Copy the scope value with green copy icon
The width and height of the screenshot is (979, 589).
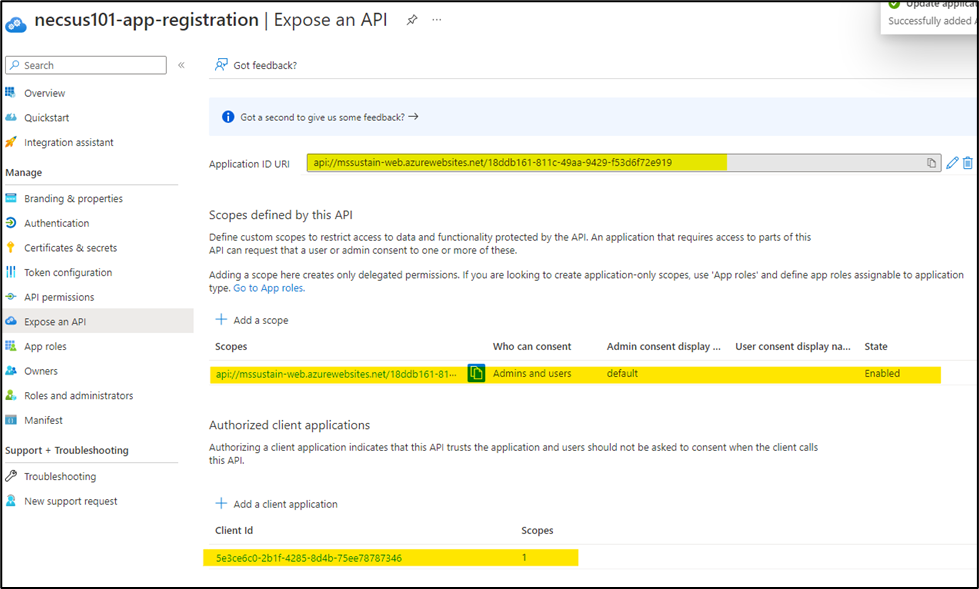(476, 374)
